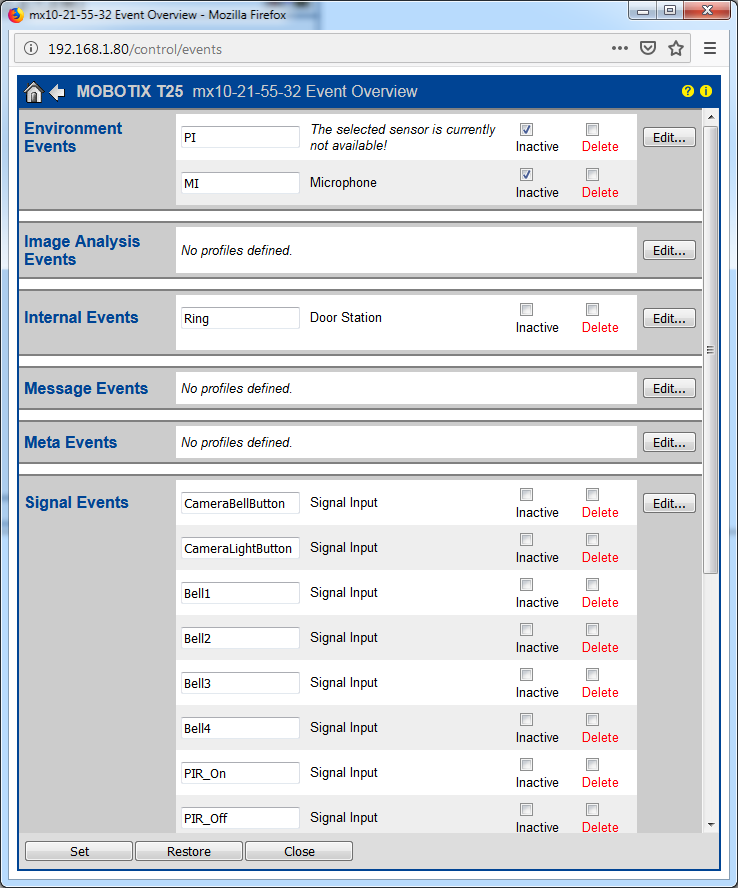Save page to Pocket icon
738x888 pixels.
coord(648,48)
